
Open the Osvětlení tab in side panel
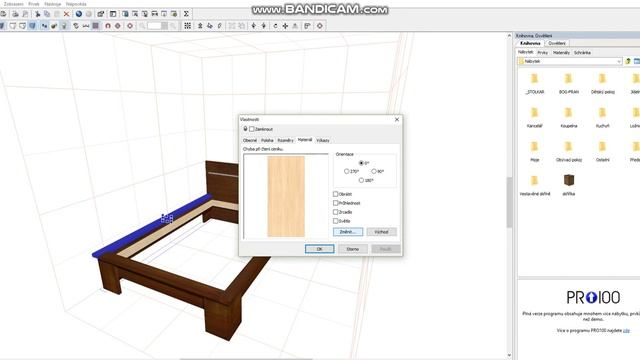557,43
